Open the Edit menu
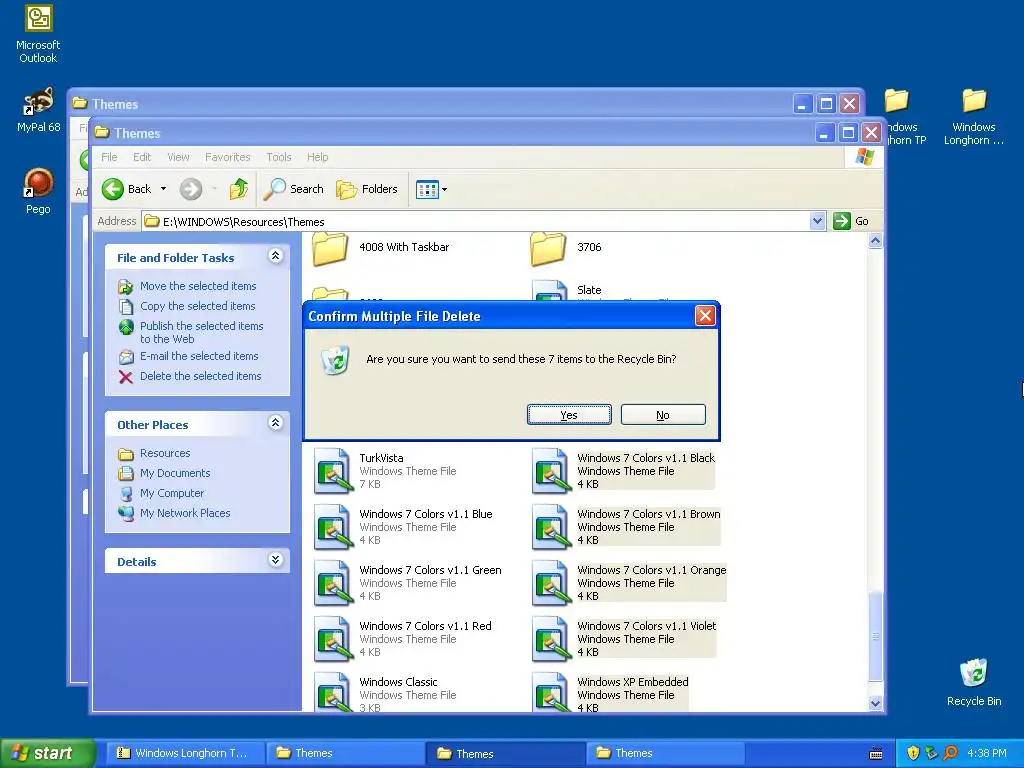The height and width of the screenshot is (768, 1024). click(142, 157)
